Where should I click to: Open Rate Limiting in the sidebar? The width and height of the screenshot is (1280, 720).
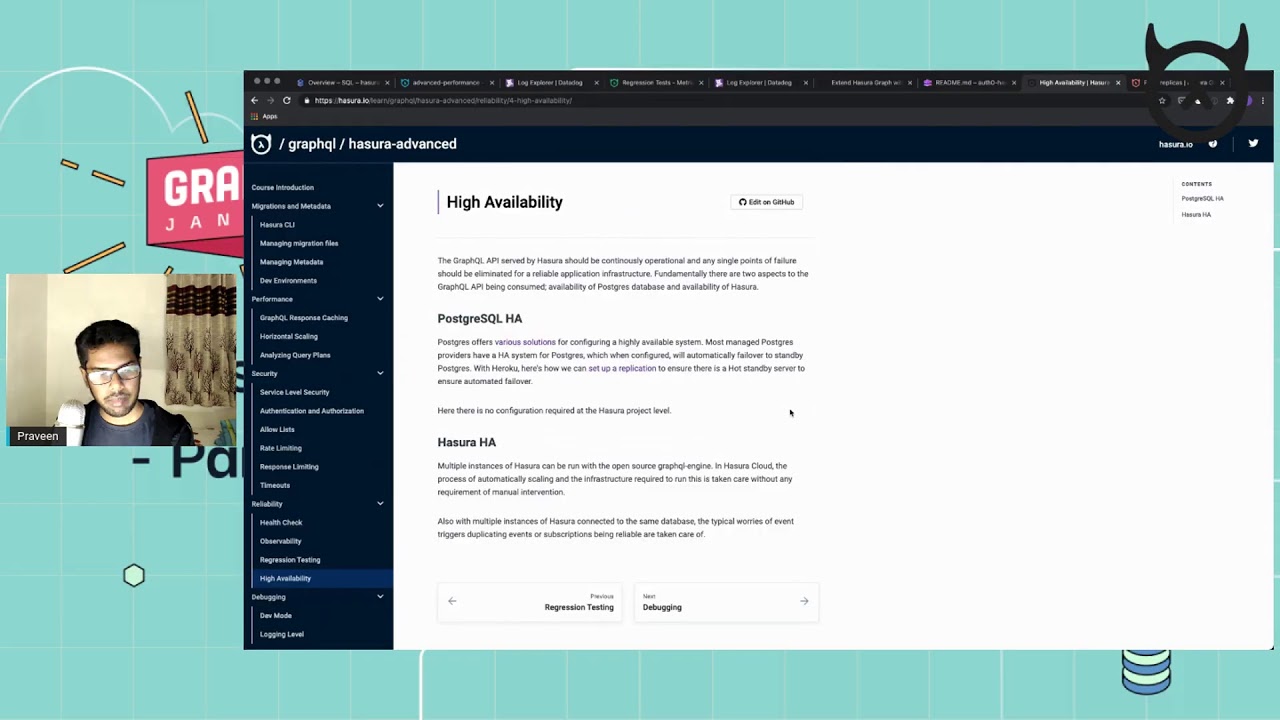click(280, 448)
